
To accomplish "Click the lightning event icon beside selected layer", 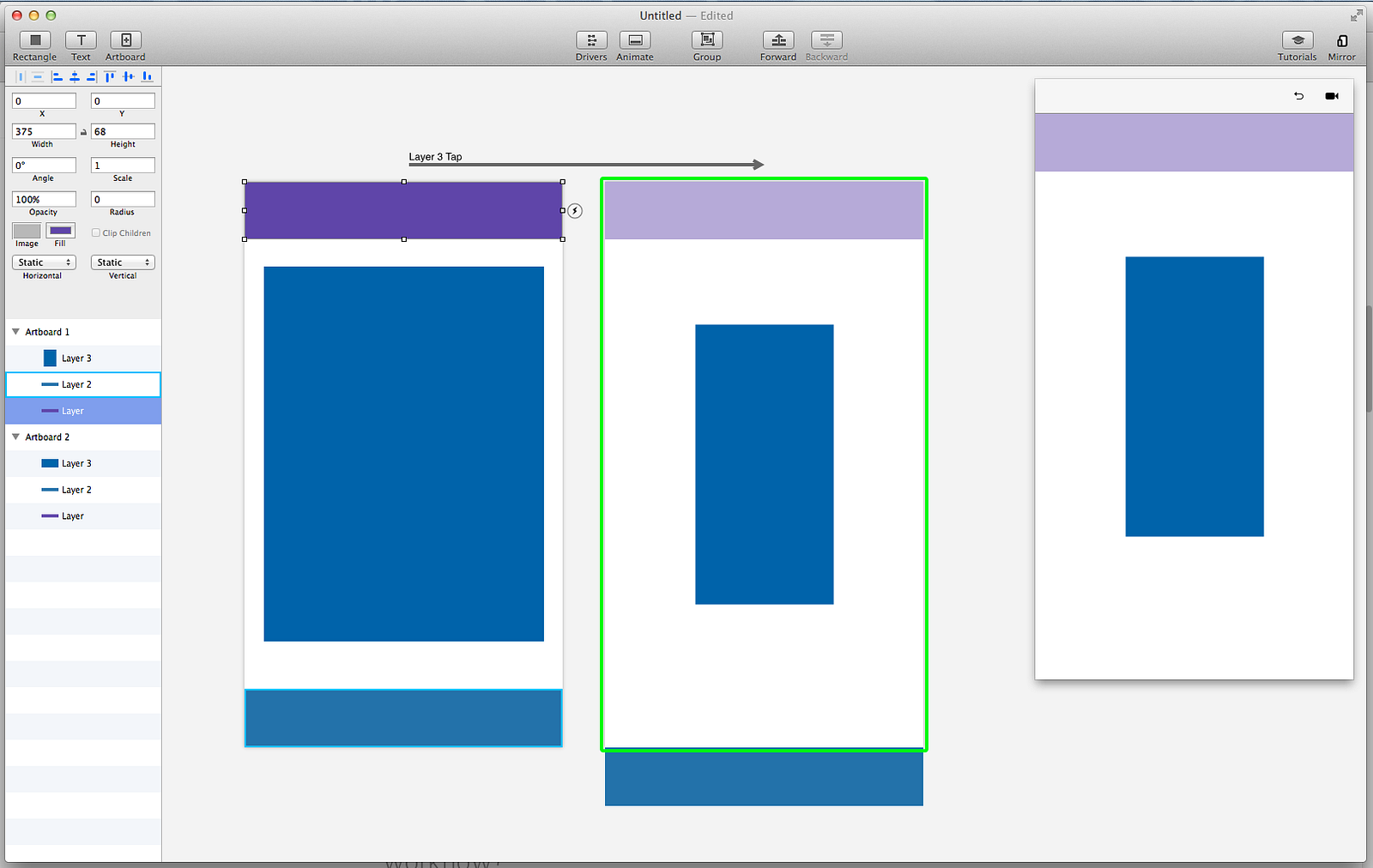I will point(575,211).
